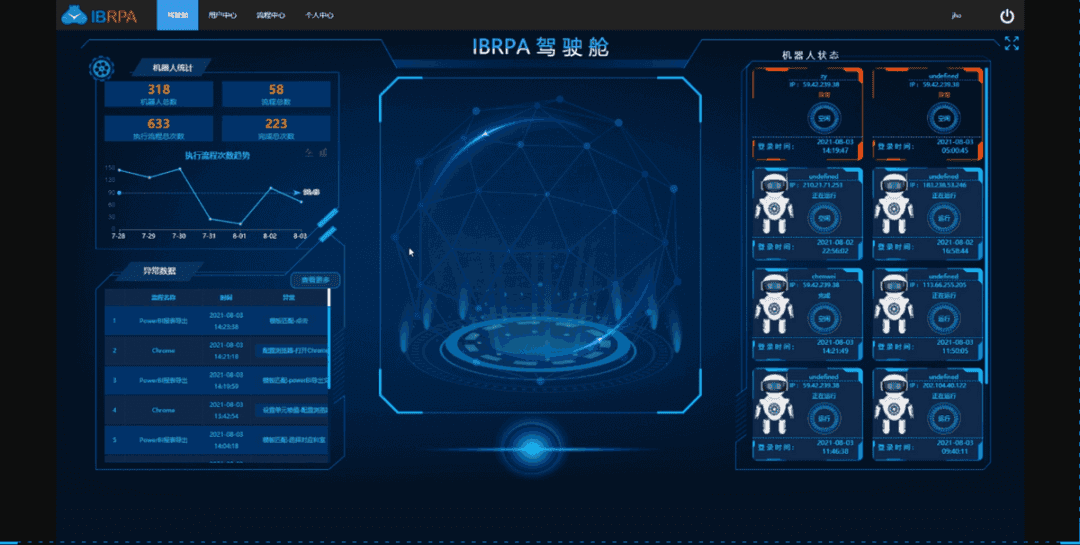The width and height of the screenshot is (1080, 545).
Task: Select exception row 1 PowerBI at 14:23:38
Action: 216,321
